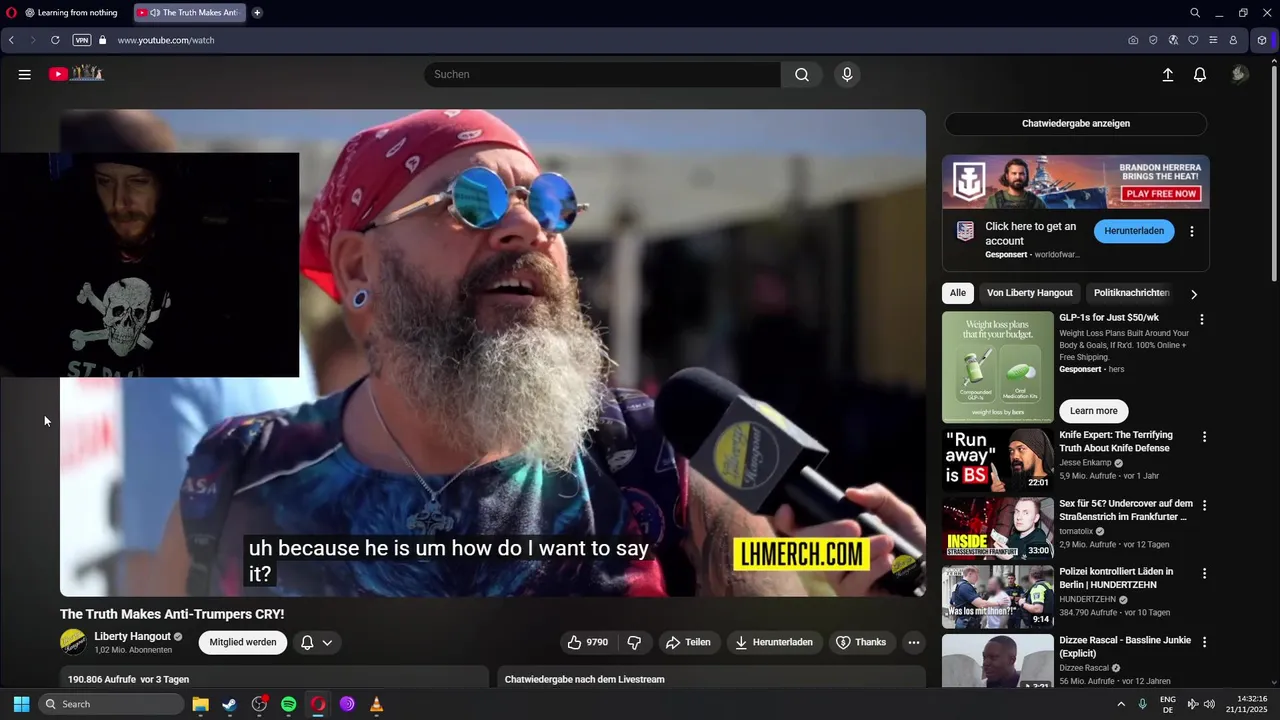Click Herunterladen on World of Warships ad
This screenshot has width=1280, height=720.
click(1134, 231)
